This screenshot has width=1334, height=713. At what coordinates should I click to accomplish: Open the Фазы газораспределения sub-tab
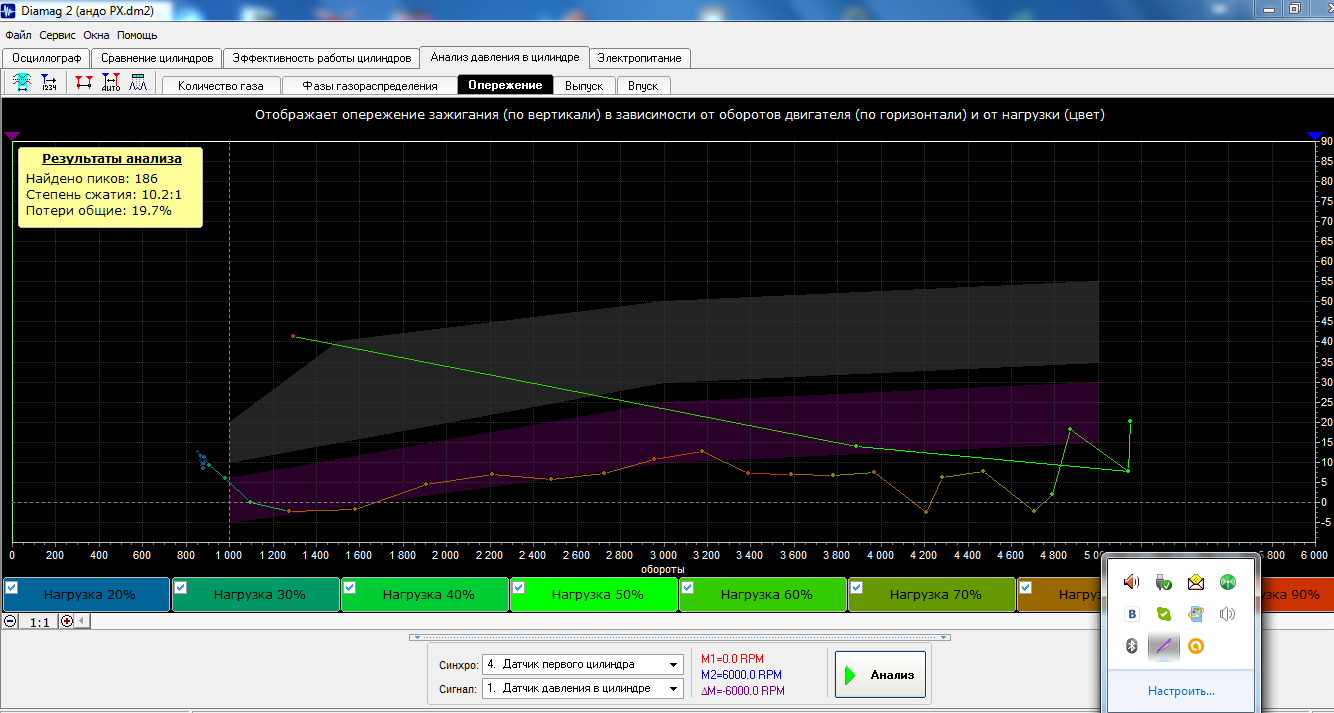click(370, 86)
